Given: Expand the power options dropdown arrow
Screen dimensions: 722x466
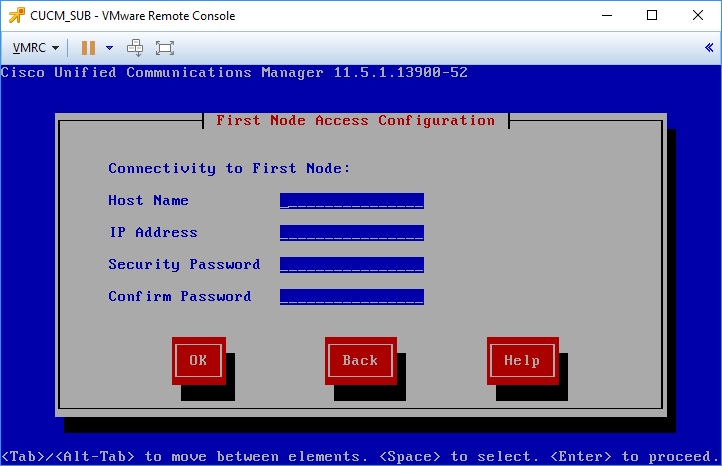Looking at the screenshot, I should [x=110, y=48].
